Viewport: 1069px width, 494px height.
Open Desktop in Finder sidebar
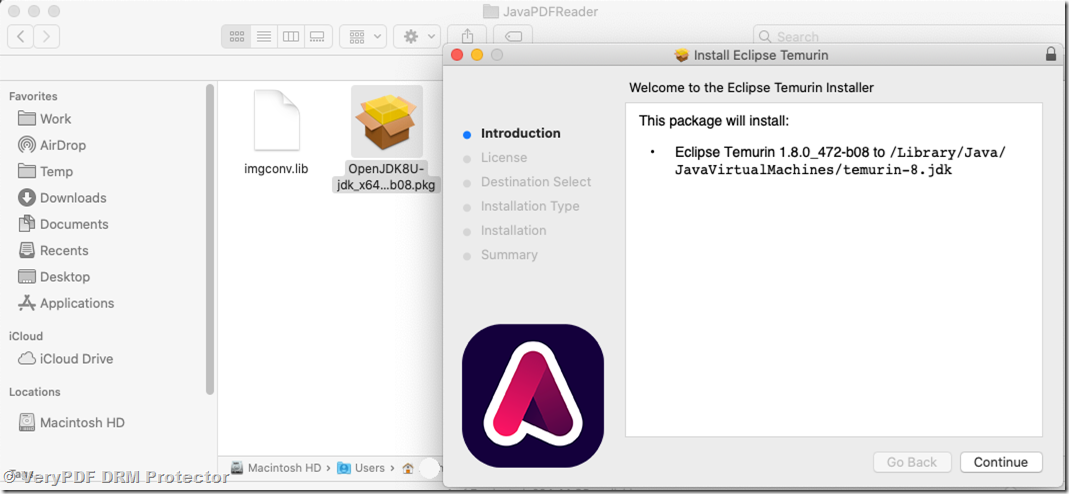coord(55,277)
